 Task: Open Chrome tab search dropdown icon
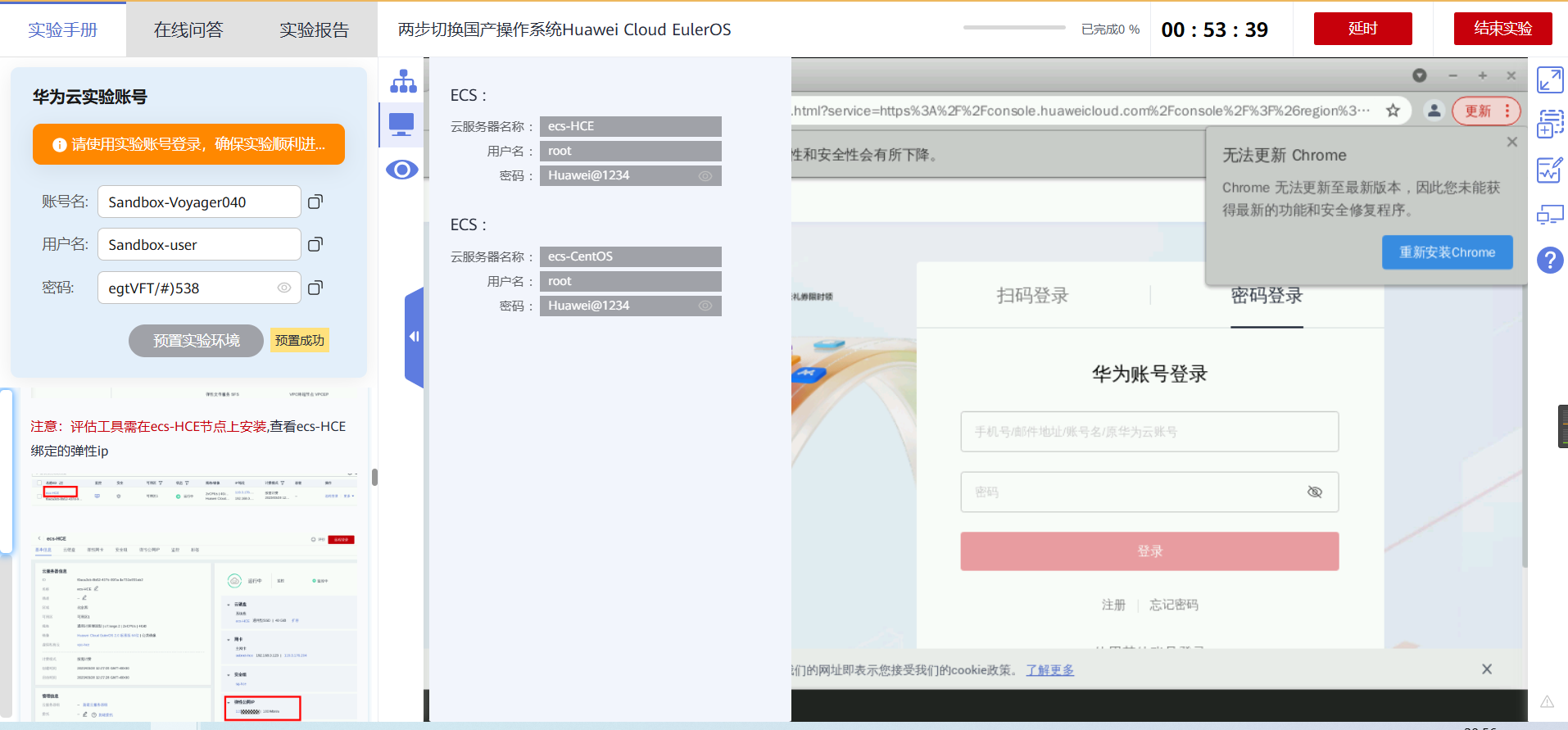coord(1420,75)
